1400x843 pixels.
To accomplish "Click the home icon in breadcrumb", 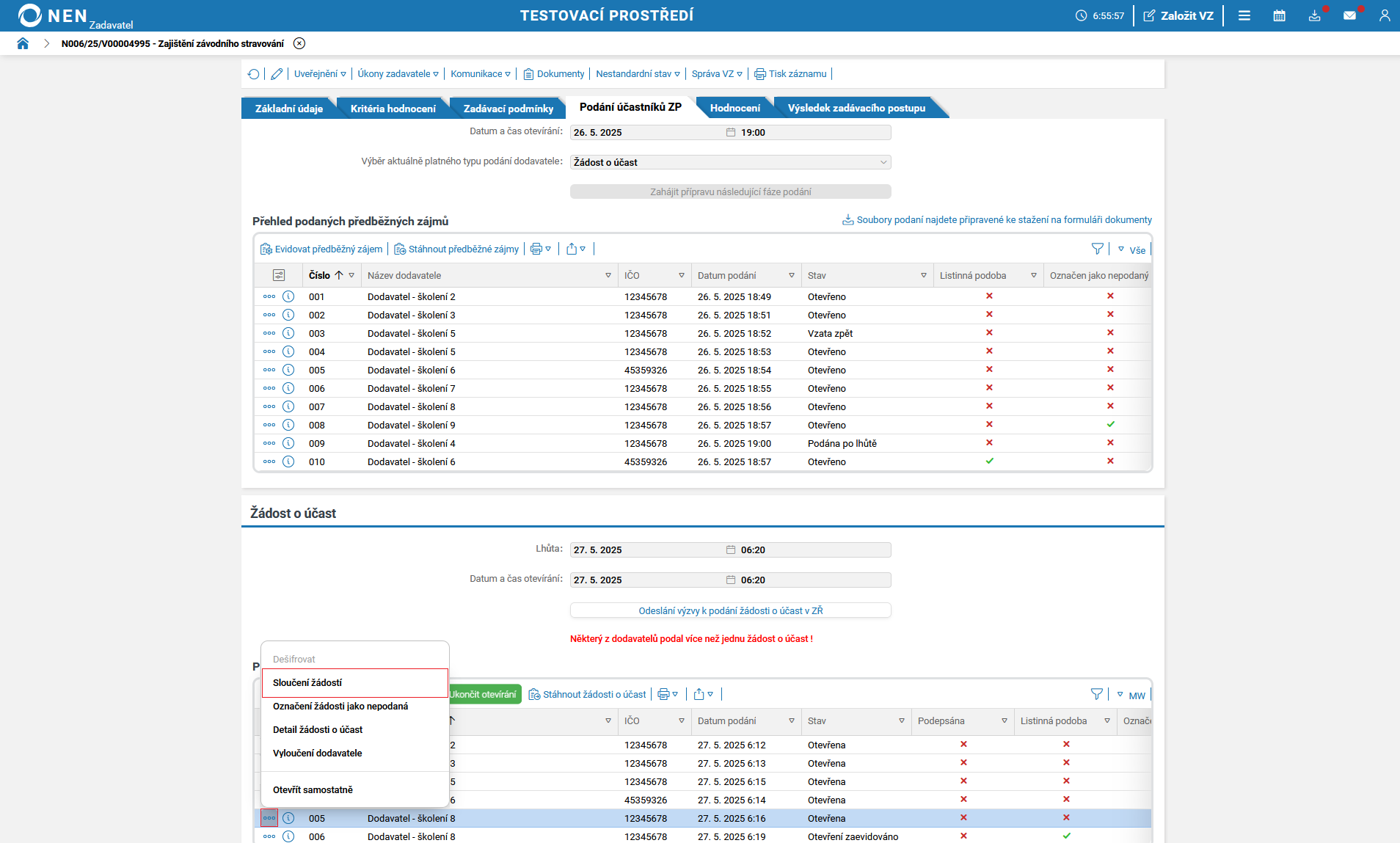I will pyautogui.click(x=23, y=43).
